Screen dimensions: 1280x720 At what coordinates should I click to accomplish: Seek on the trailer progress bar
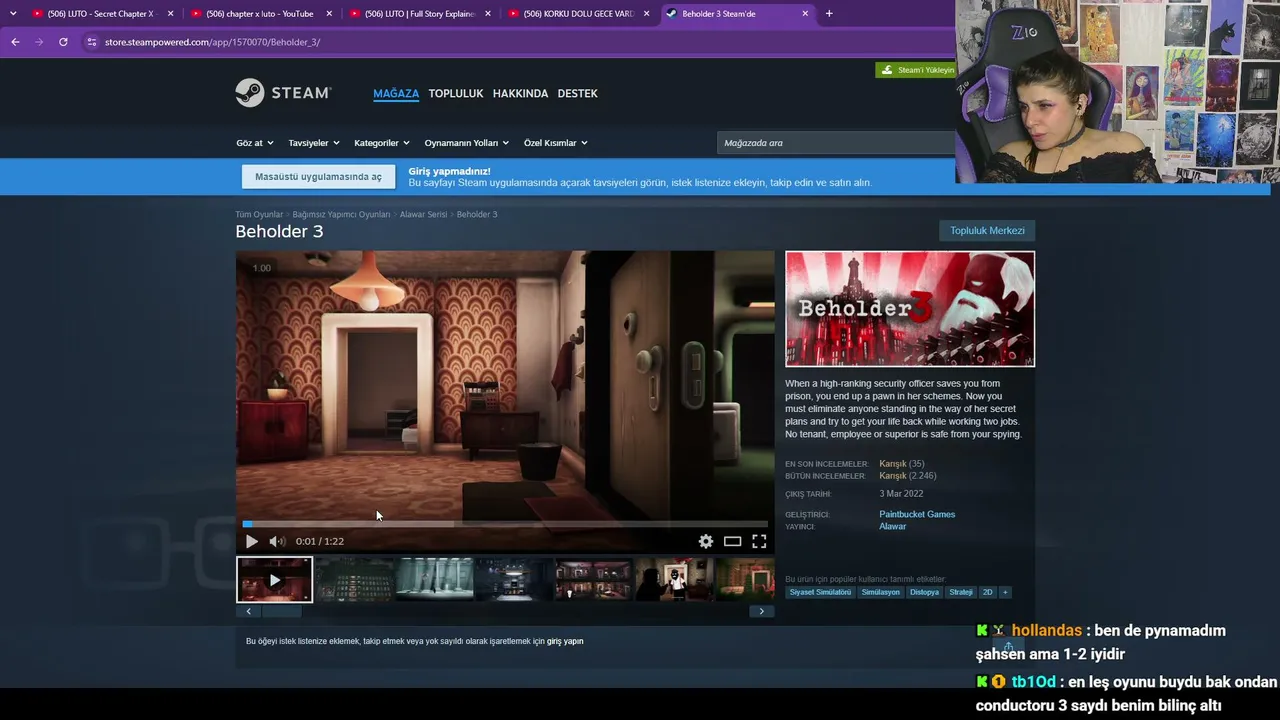coord(505,523)
